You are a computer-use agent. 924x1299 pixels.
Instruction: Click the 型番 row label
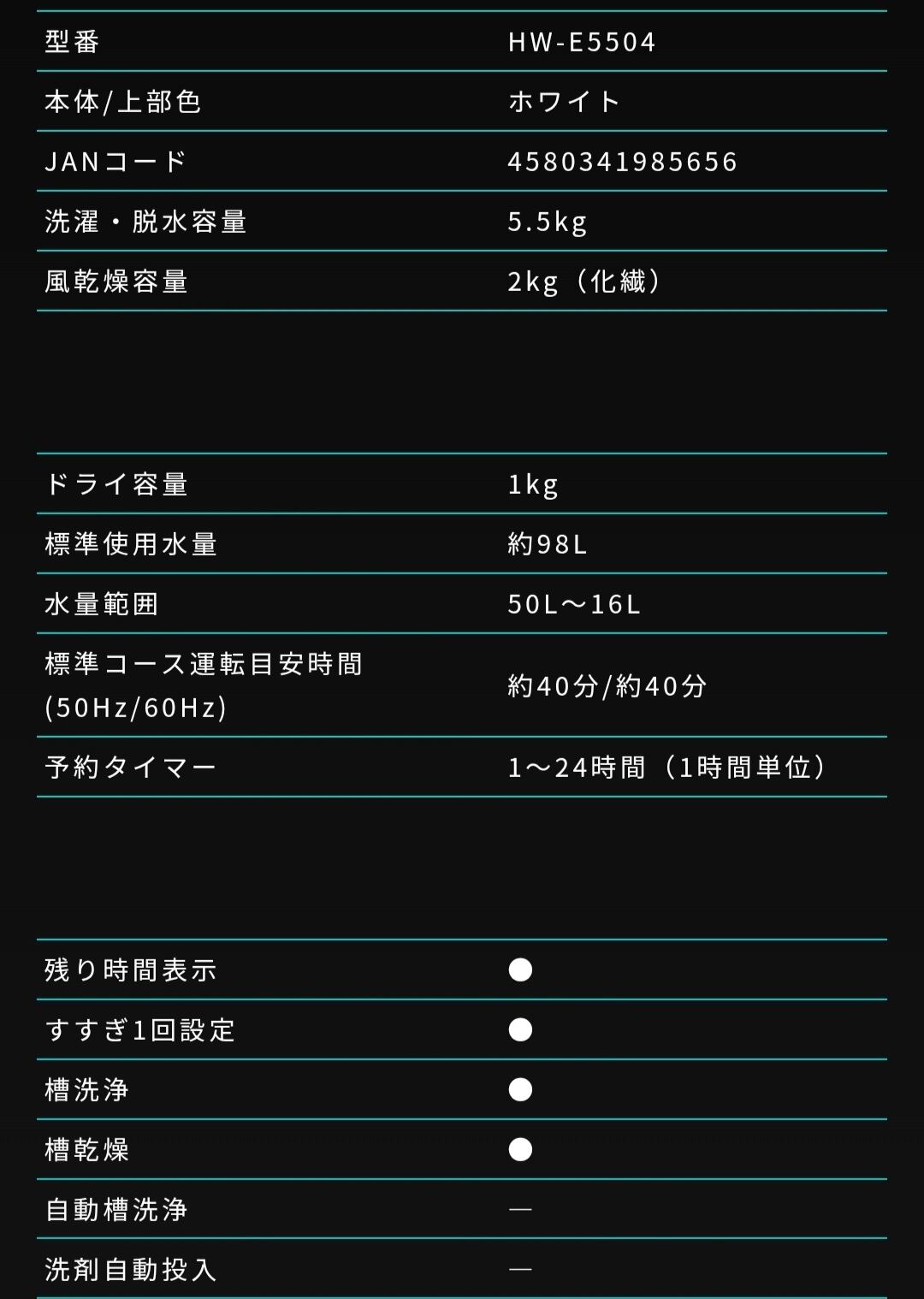[73, 42]
